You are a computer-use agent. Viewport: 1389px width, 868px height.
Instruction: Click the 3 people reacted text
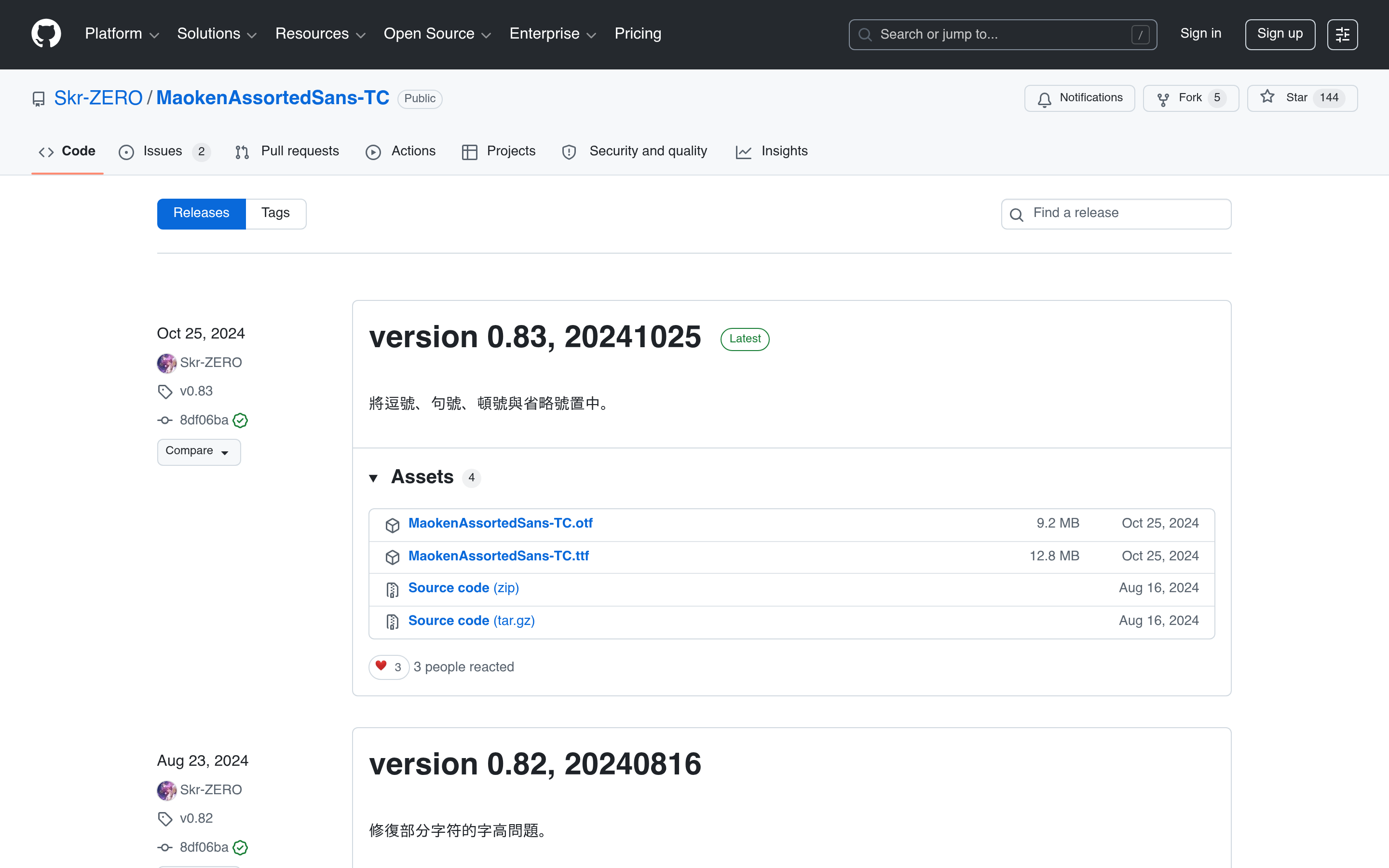click(x=463, y=667)
